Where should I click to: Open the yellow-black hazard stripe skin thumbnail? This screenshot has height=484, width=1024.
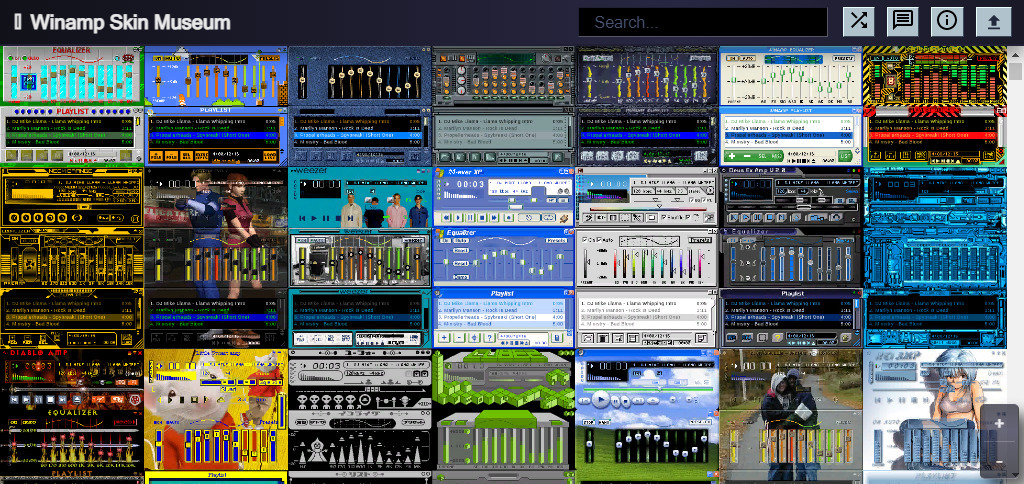coord(935,106)
